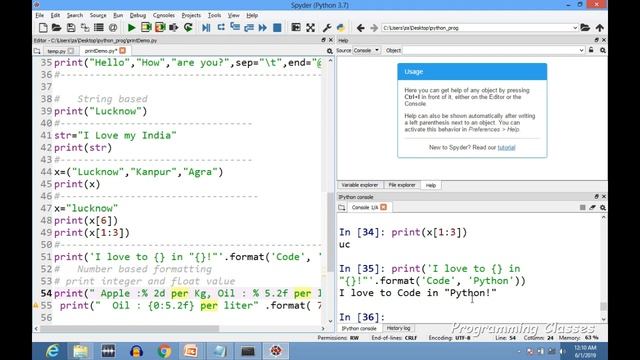Run current line debug step icon
The width and height of the screenshot is (640, 360).
(x=221, y=28)
